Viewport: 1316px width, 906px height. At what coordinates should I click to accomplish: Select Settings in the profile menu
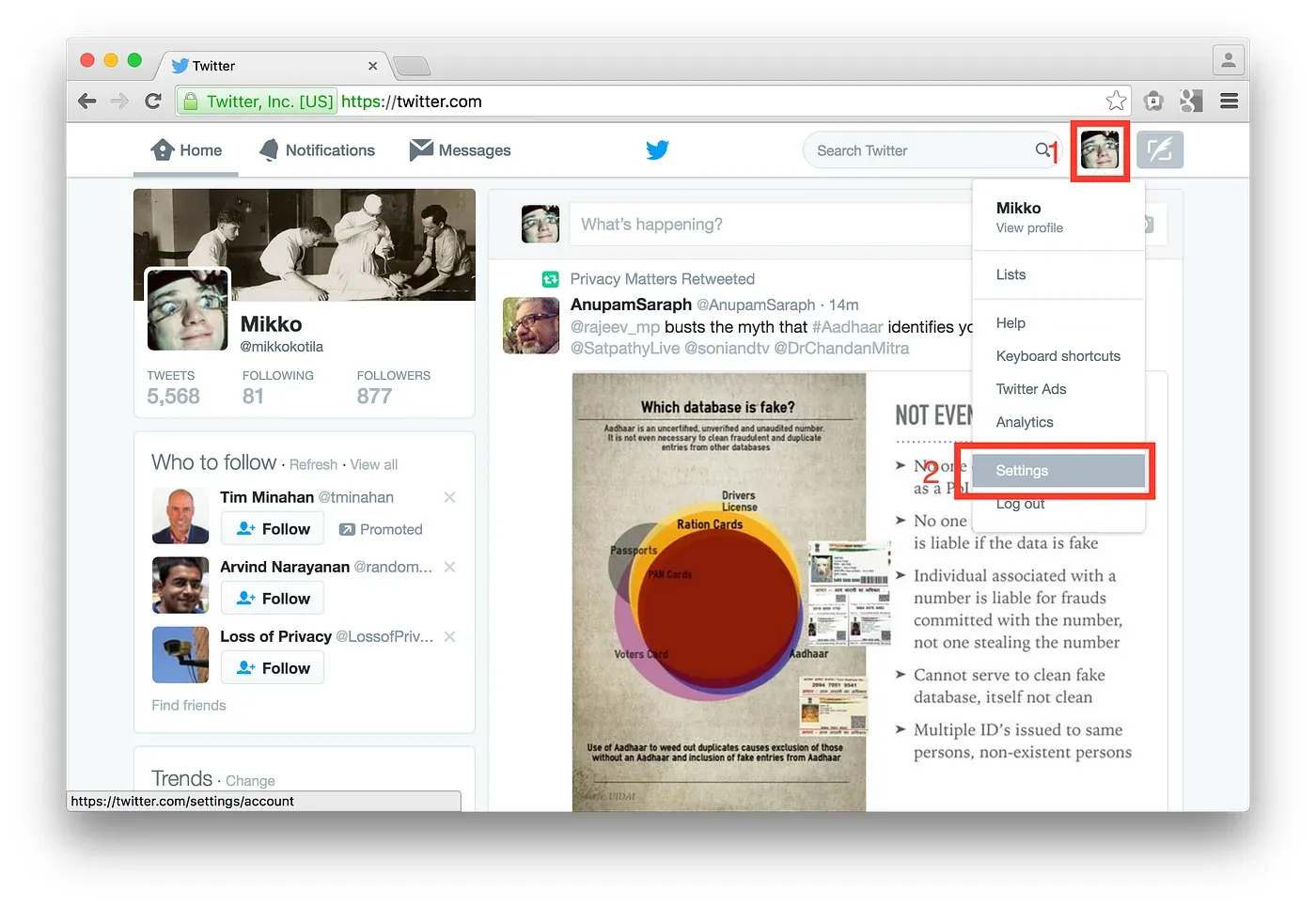1058,471
